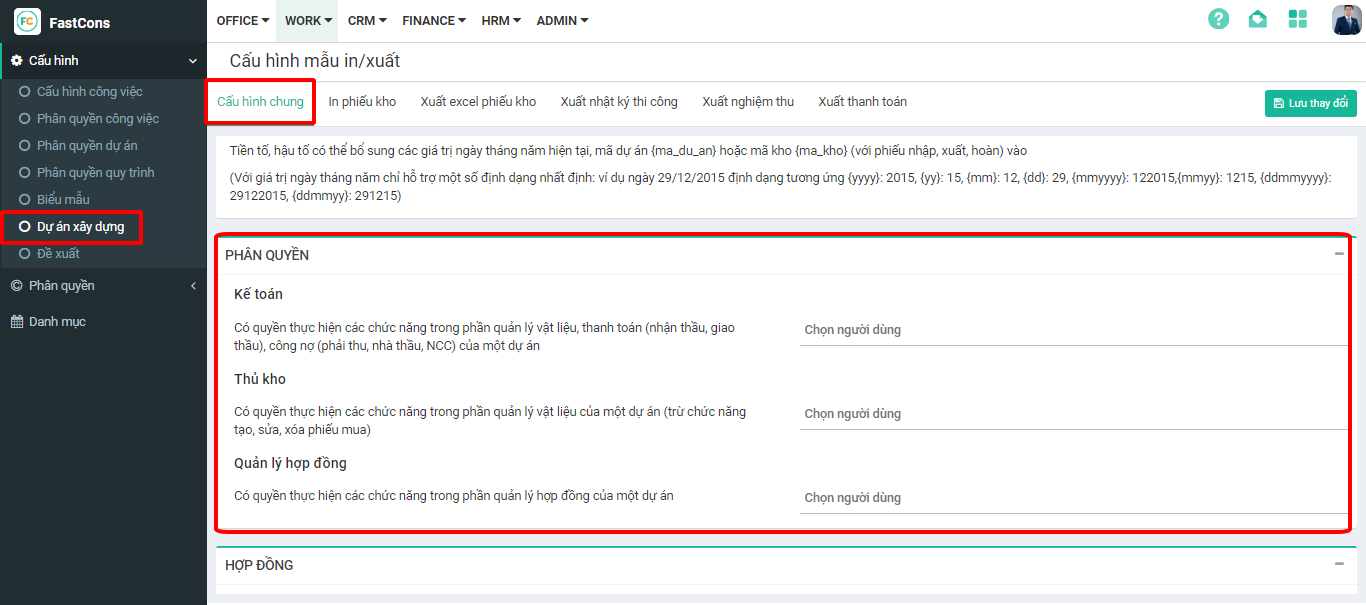Open the ADMIN dropdown menu

[x=562, y=21]
